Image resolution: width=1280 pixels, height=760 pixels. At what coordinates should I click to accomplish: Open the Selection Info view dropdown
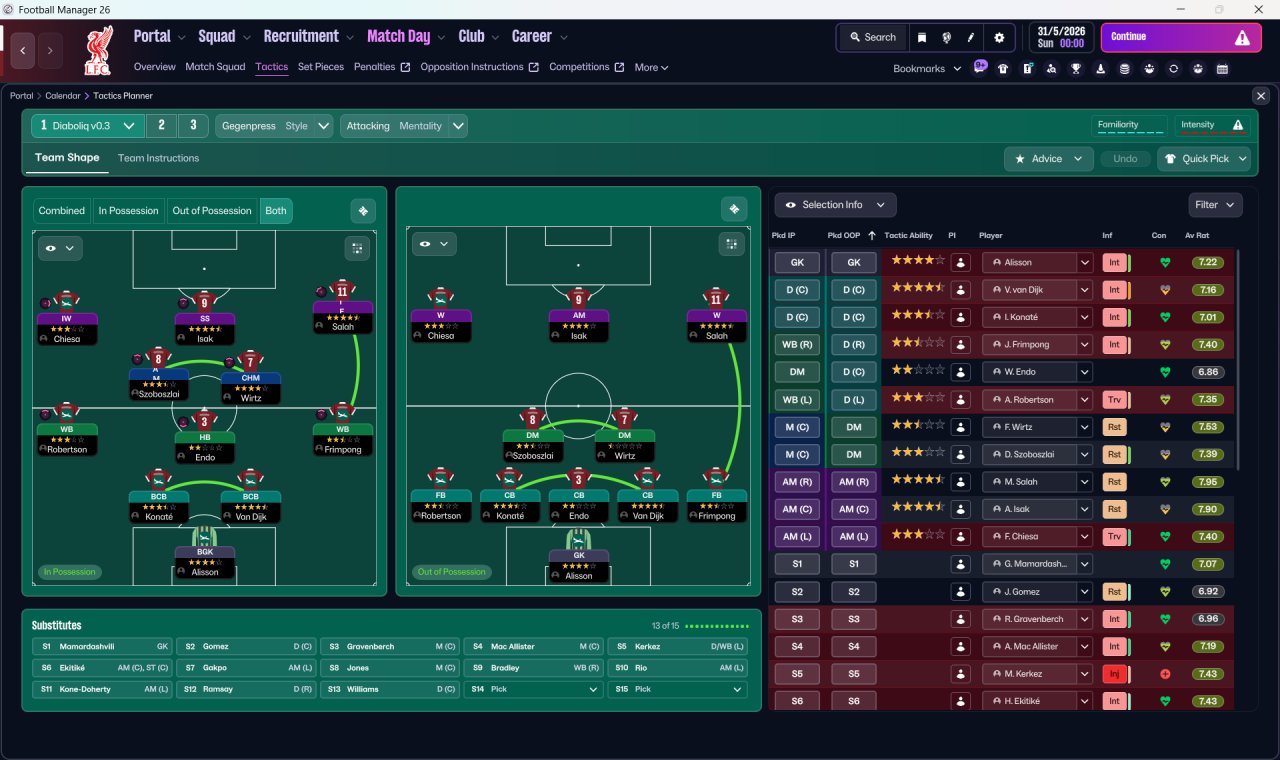point(836,205)
